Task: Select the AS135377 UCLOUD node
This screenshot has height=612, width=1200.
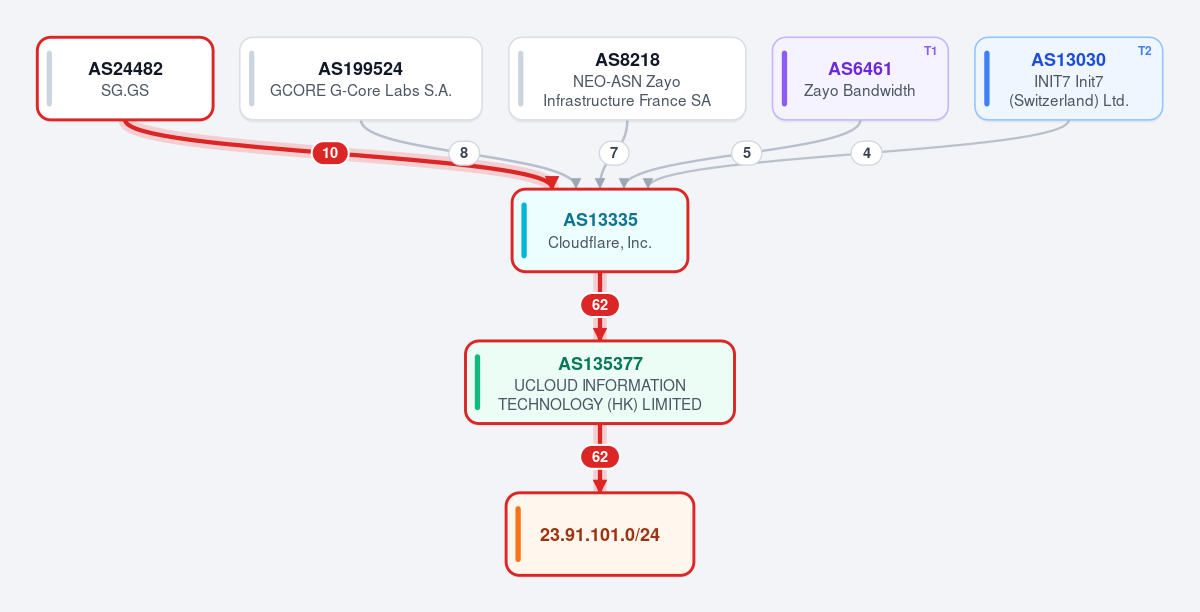Action: pyautogui.click(x=600, y=382)
